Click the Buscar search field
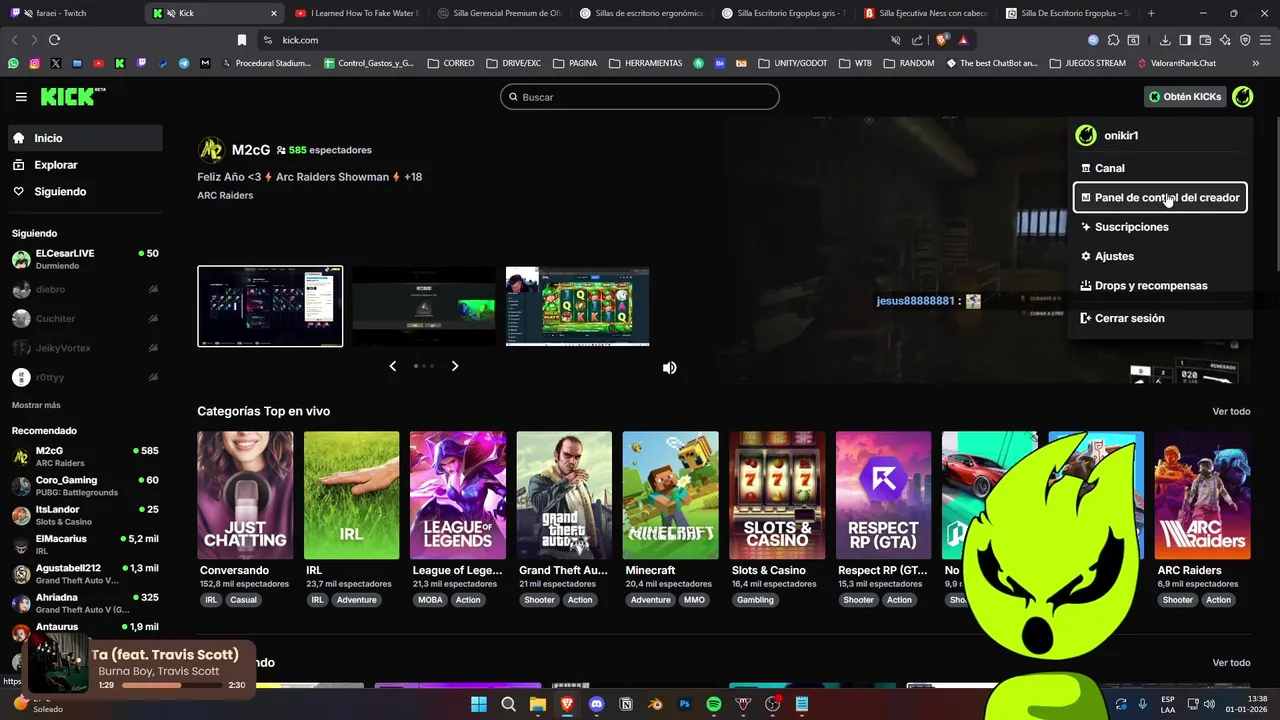This screenshot has height=720, width=1280. click(x=640, y=97)
